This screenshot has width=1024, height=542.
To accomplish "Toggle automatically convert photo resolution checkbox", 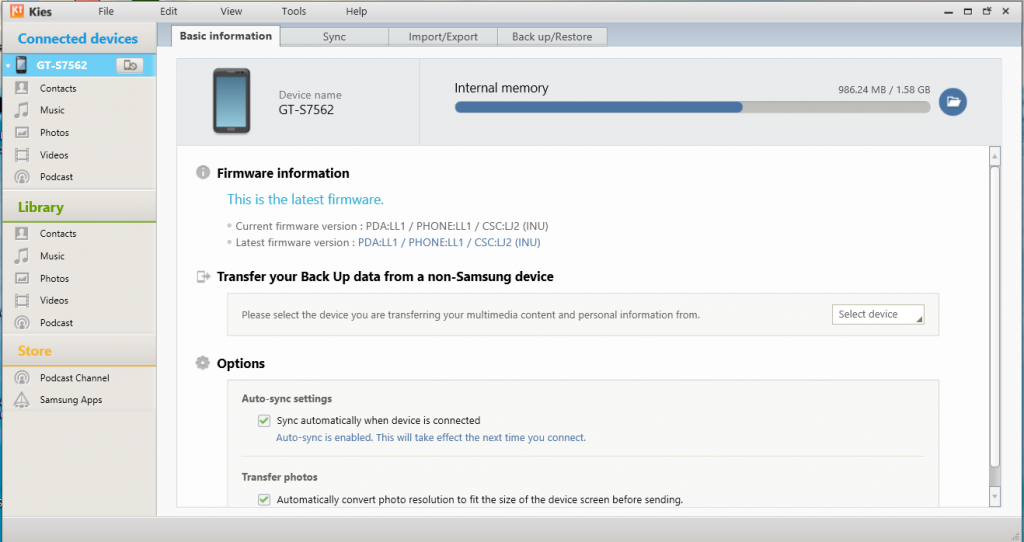I will coord(264,500).
